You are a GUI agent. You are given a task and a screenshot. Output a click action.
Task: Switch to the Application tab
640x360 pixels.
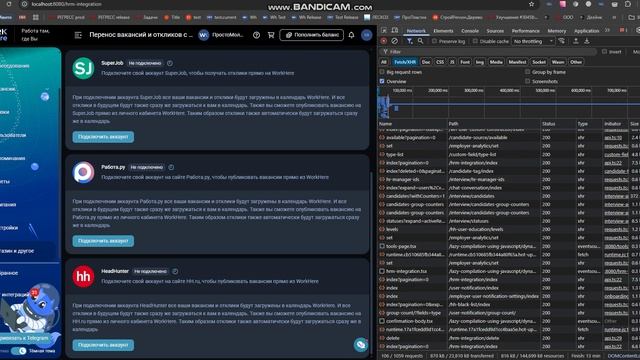(587, 31)
